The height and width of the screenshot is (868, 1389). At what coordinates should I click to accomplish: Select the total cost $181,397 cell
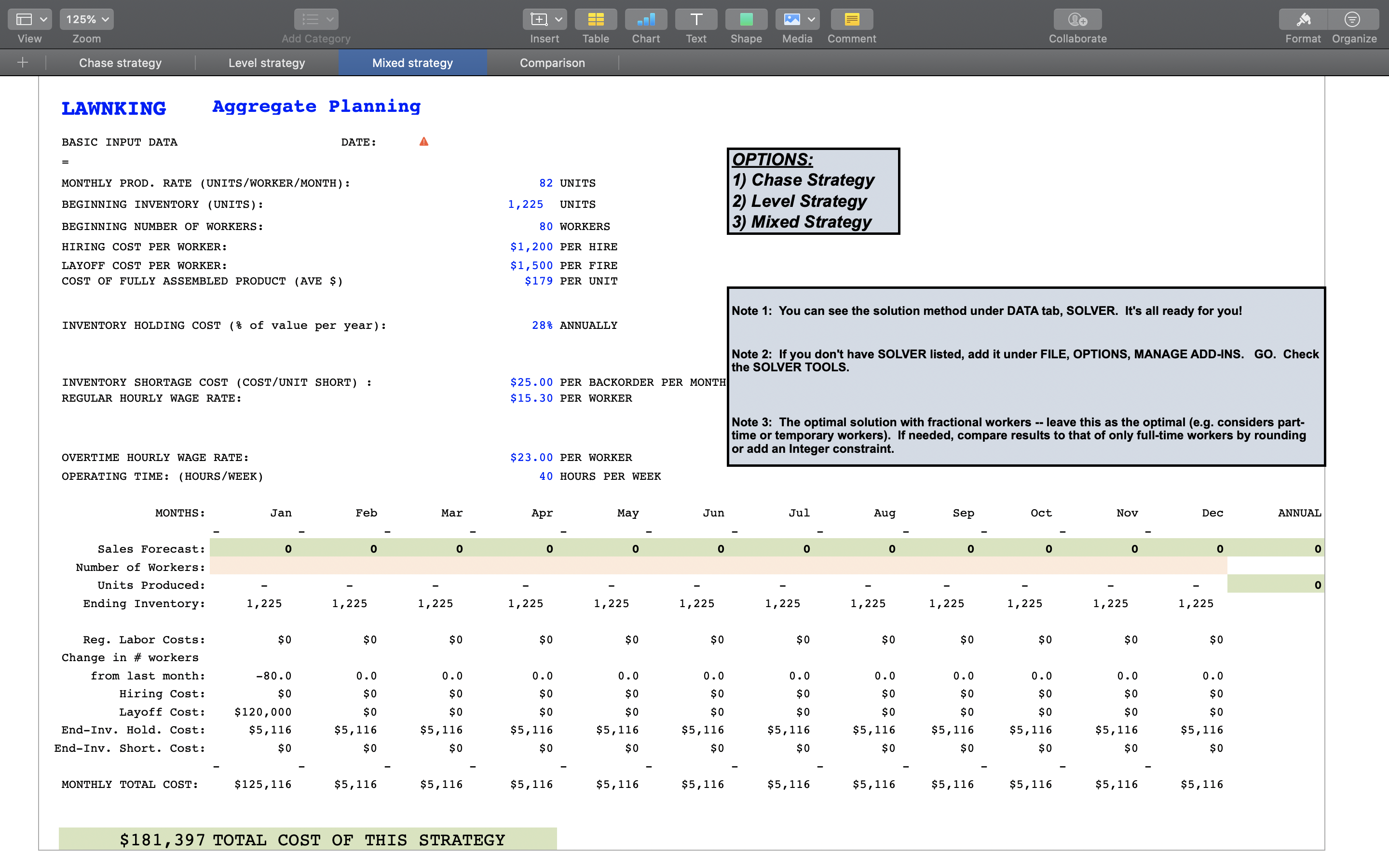pyautogui.click(x=162, y=840)
